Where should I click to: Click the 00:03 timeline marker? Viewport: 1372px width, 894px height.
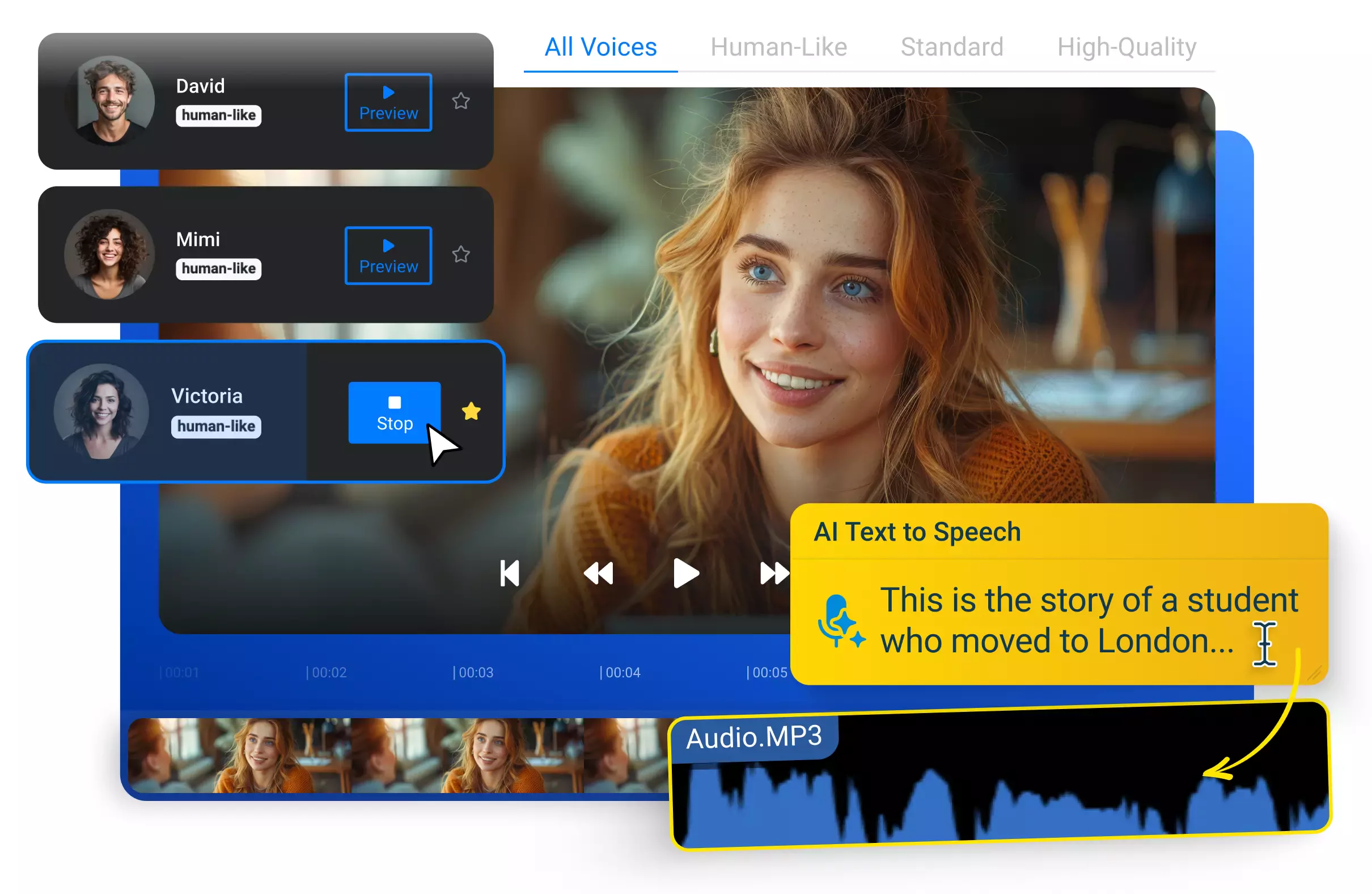point(474,673)
